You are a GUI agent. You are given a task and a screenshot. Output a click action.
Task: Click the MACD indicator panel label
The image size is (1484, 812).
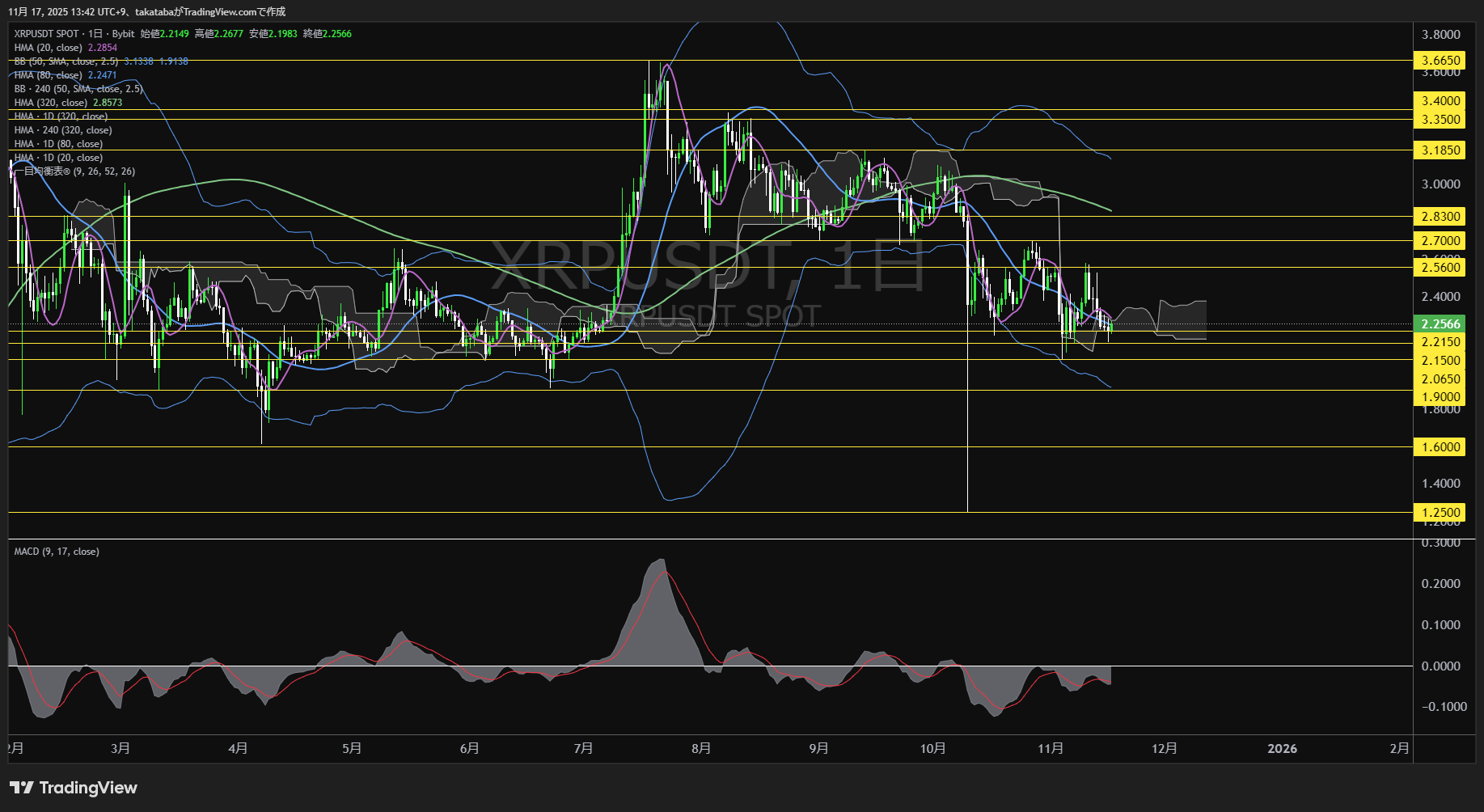click(55, 551)
